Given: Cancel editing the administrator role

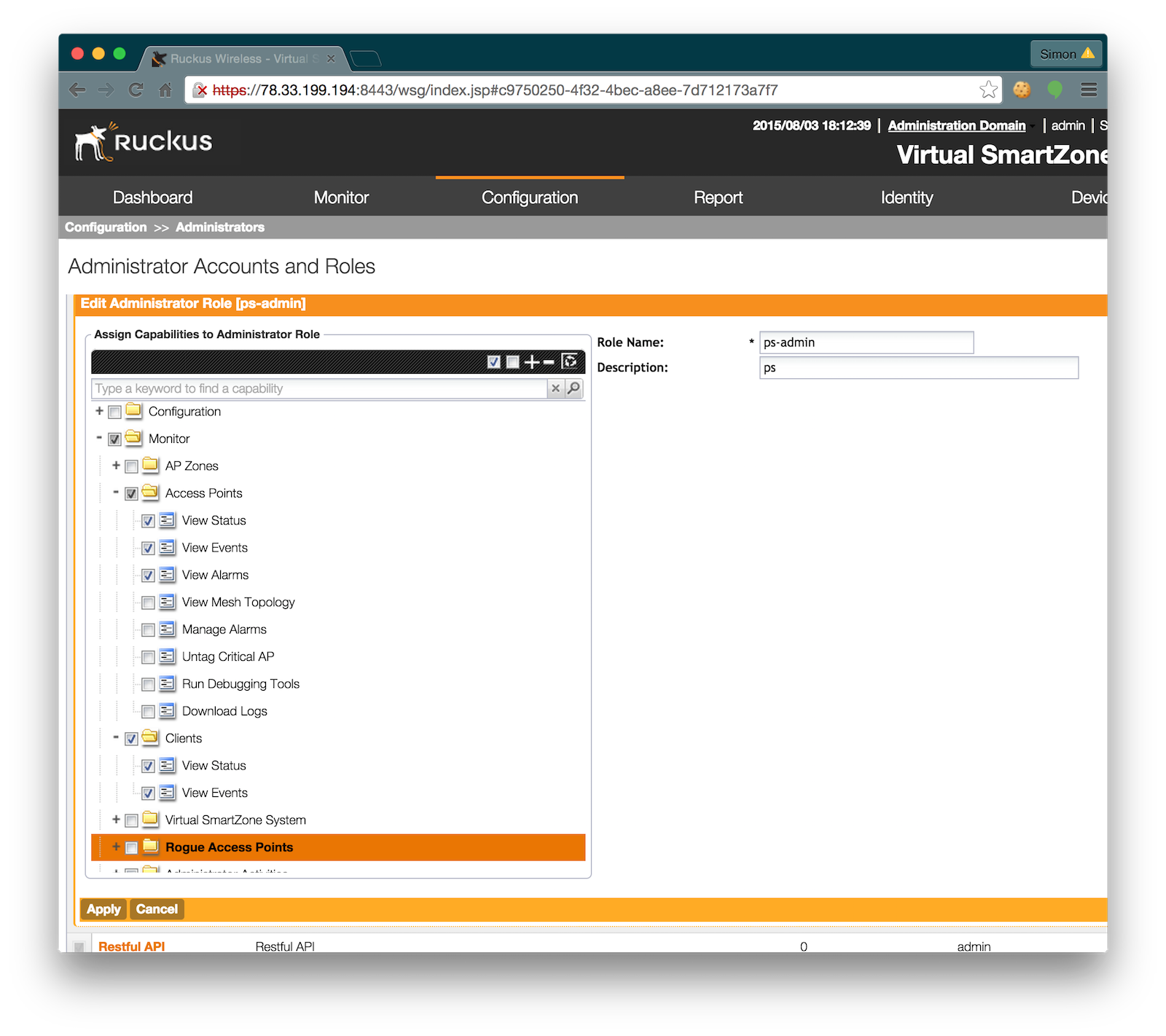Looking at the screenshot, I should 157,909.
